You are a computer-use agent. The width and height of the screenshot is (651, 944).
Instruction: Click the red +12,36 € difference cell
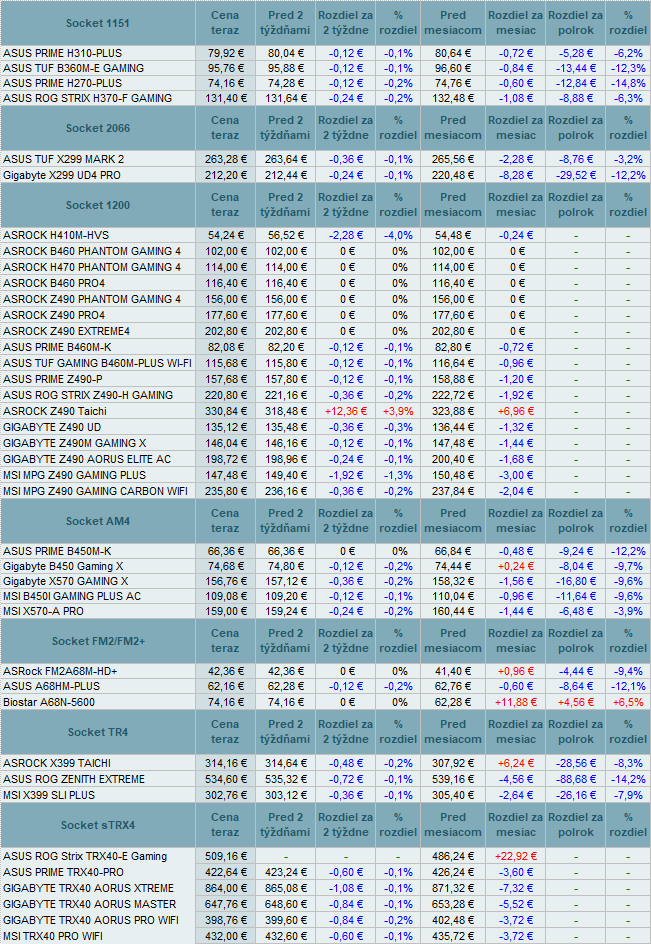(346, 411)
